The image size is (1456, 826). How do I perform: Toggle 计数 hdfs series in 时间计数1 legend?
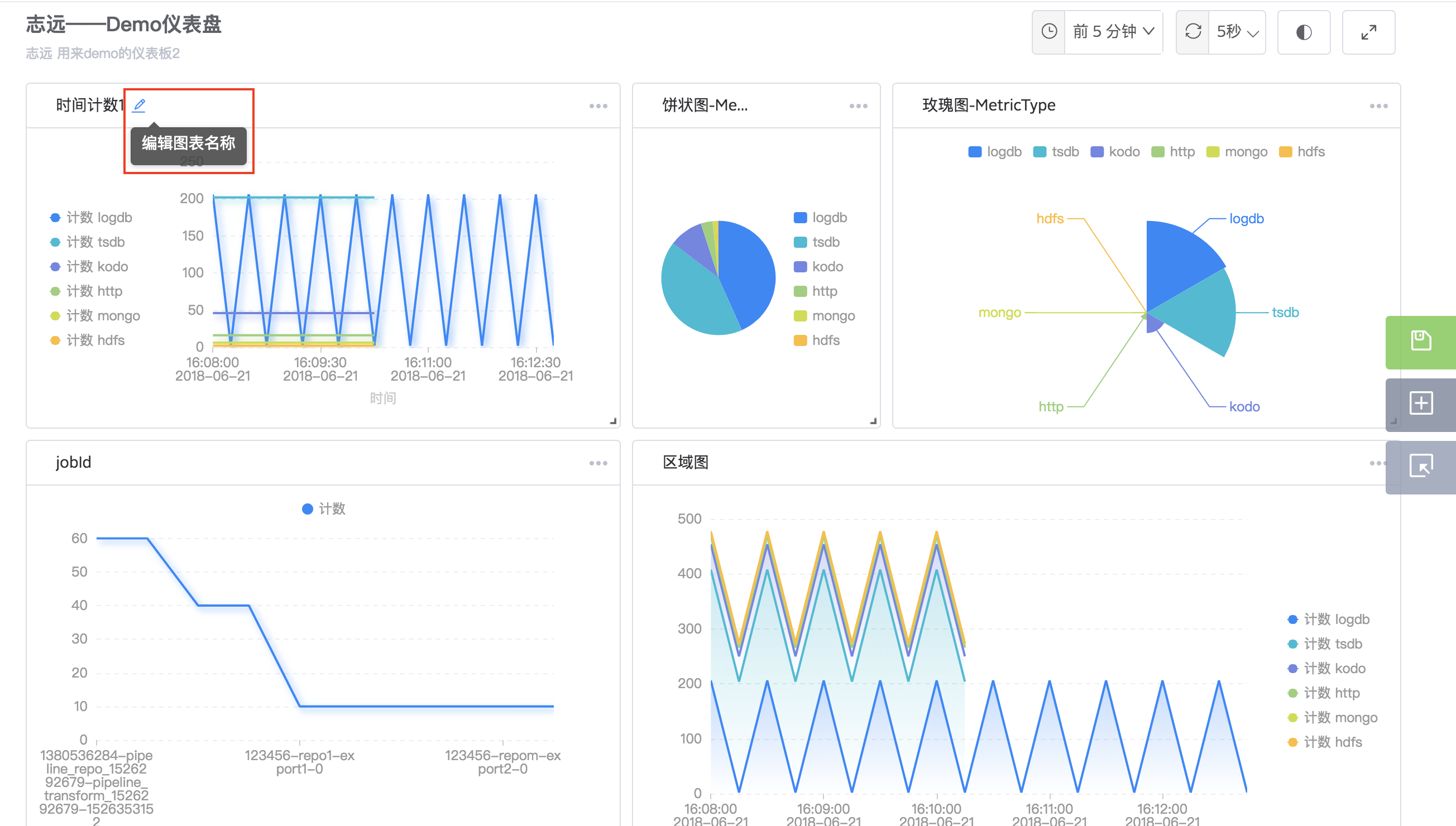87,340
